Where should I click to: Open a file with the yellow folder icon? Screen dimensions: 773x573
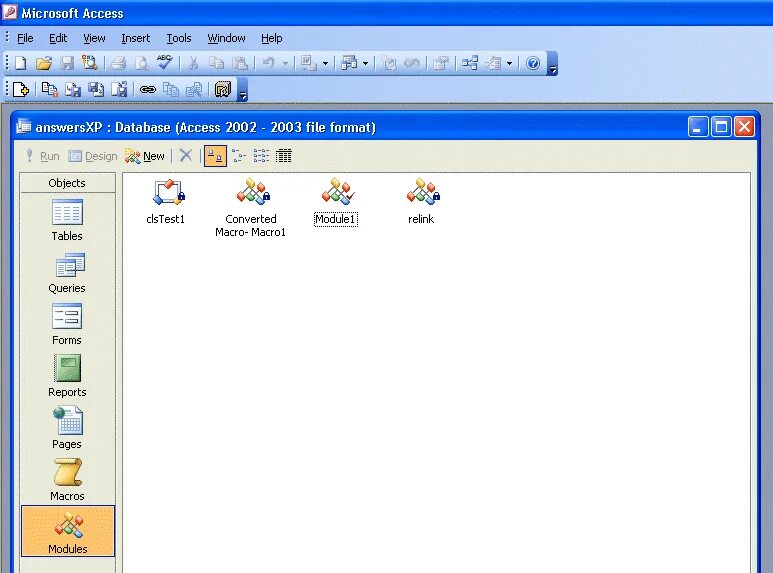(x=44, y=63)
